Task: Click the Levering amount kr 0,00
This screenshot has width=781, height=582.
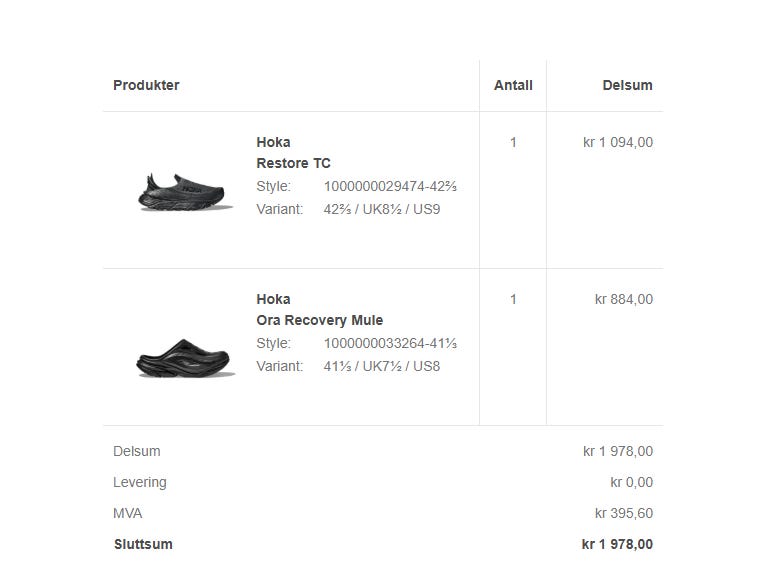Action: coord(632,482)
